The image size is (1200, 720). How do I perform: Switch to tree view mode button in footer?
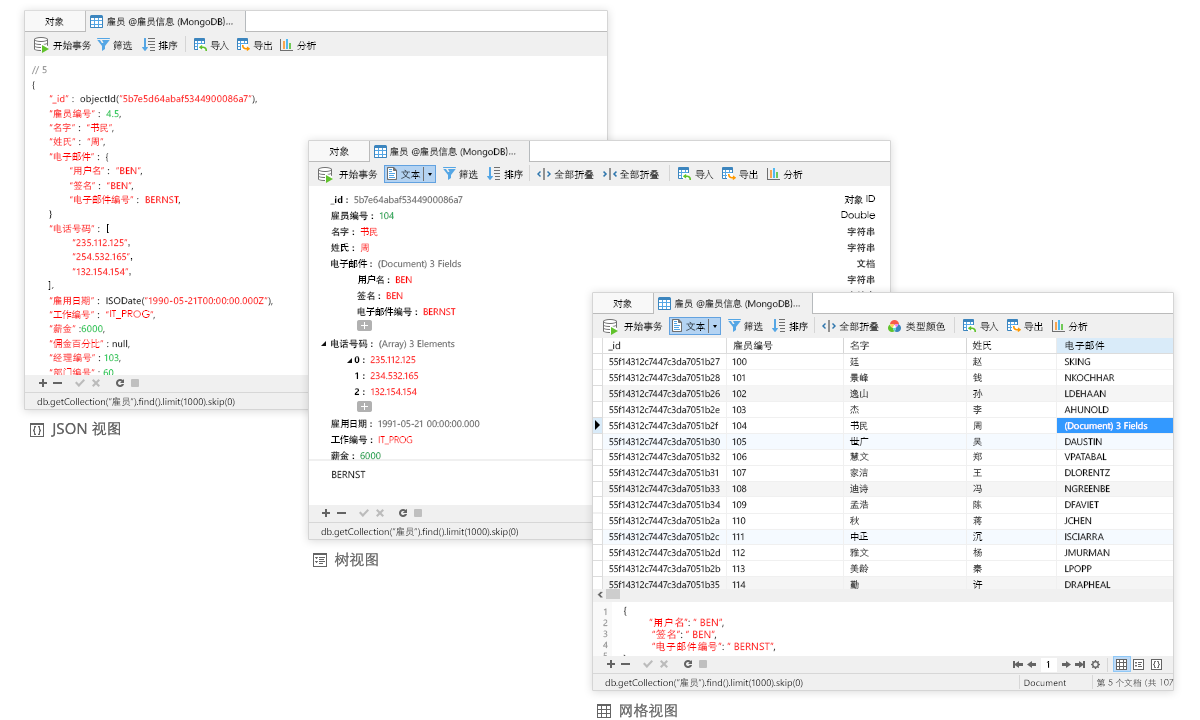pos(1138,664)
